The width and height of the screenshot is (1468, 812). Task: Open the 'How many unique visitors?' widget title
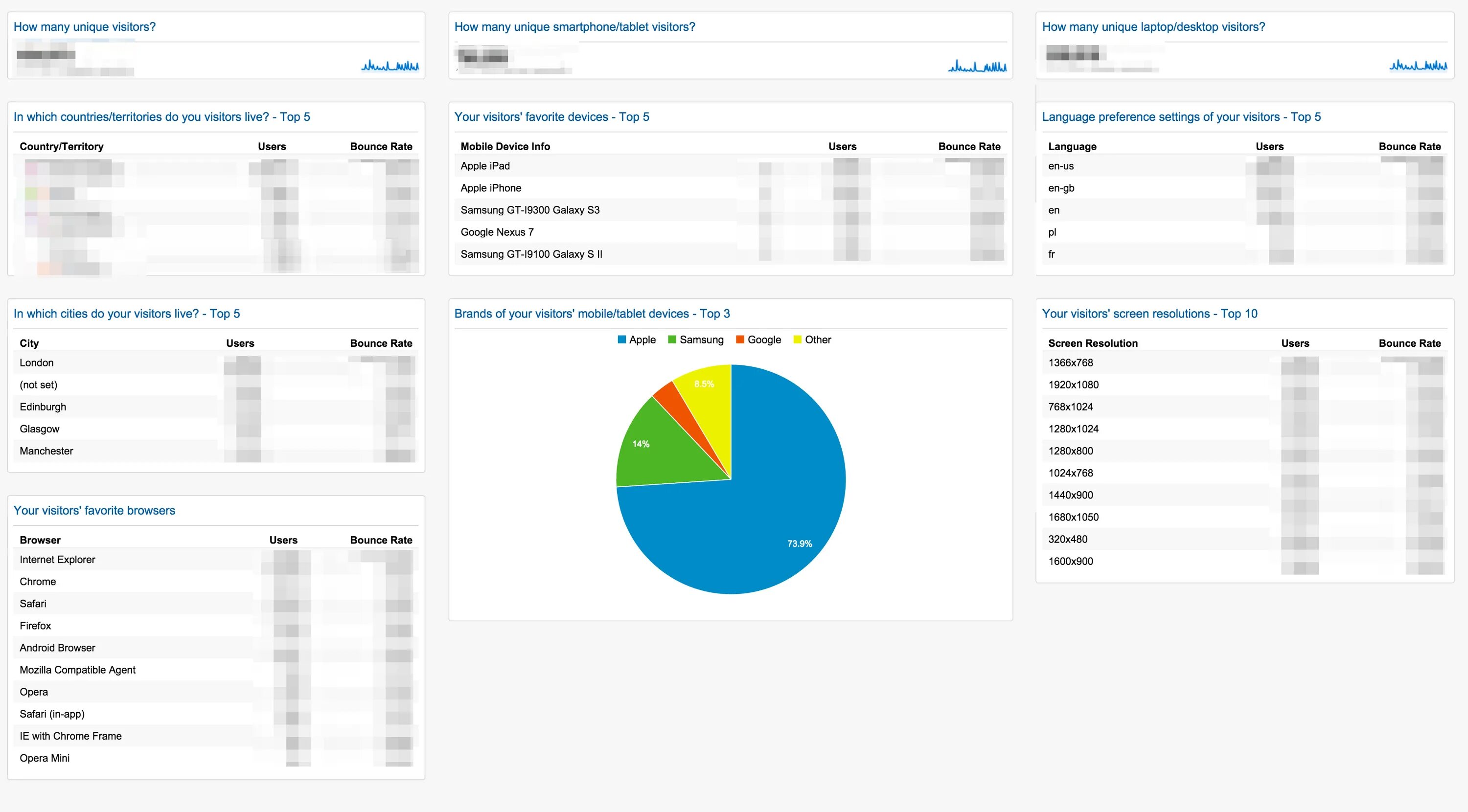click(84, 27)
